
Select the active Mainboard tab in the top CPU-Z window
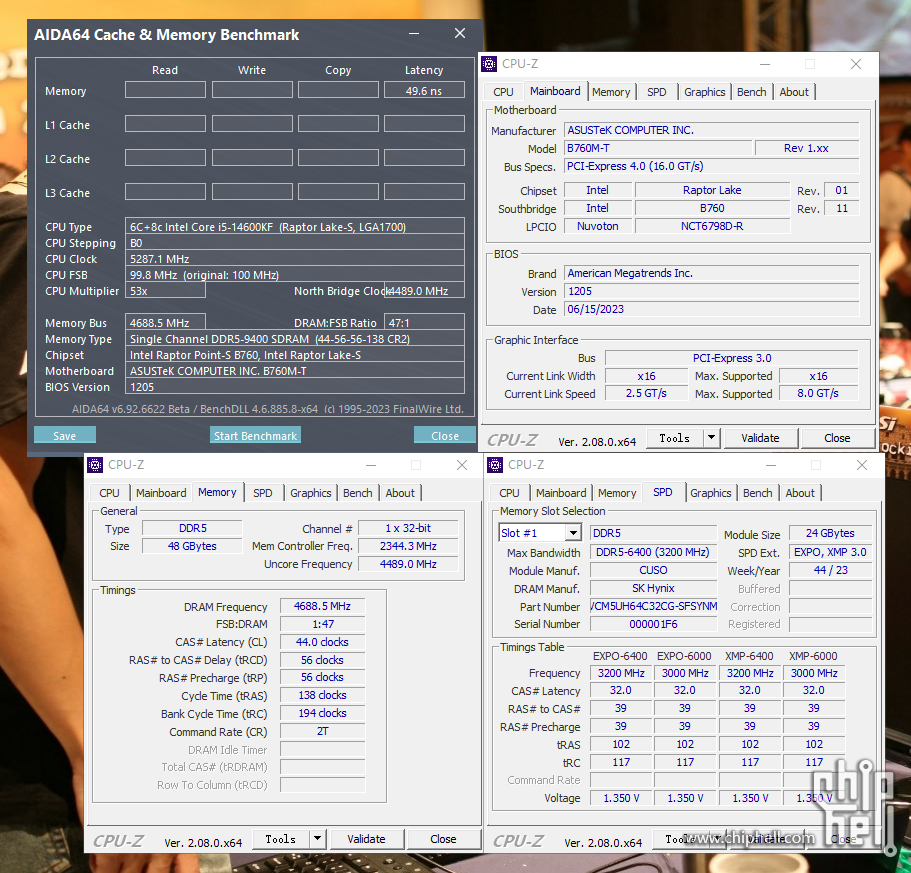[x=555, y=91]
